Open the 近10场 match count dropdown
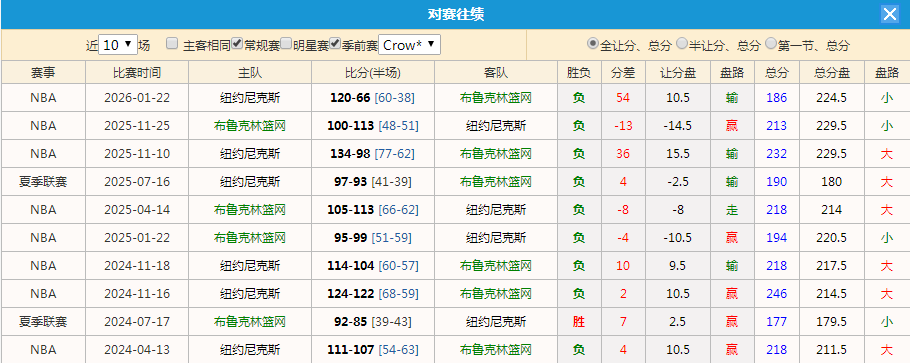Image resolution: width=910 pixels, height=363 pixels. (x=118, y=45)
